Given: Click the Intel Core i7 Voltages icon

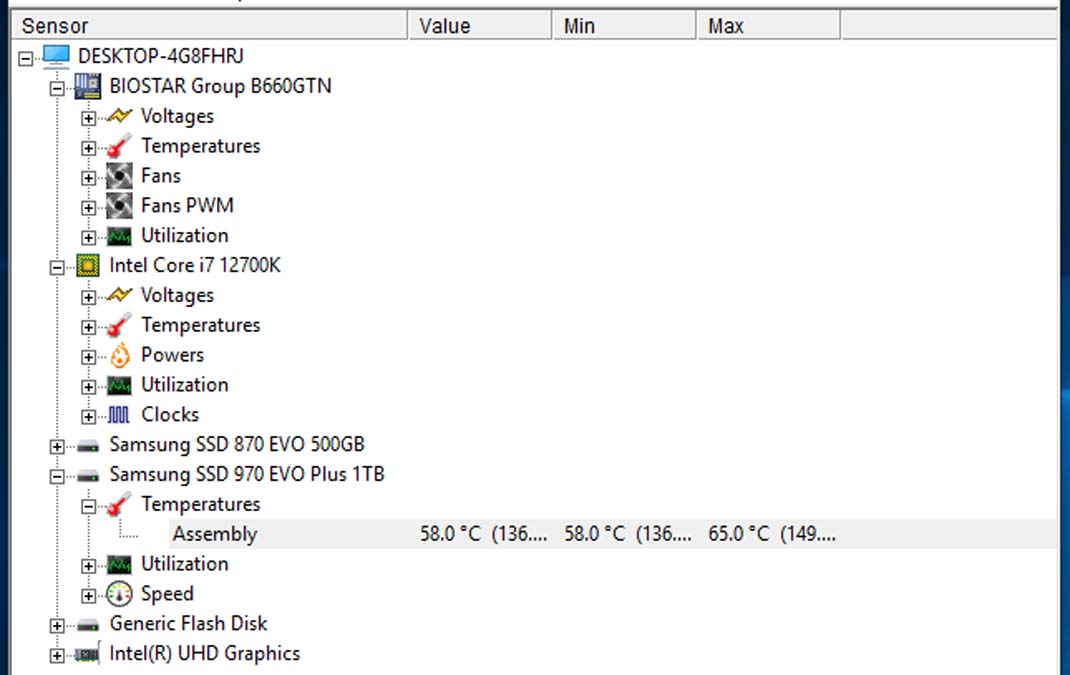Looking at the screenshot, I should pyautogui.click(x=119, y=296).
